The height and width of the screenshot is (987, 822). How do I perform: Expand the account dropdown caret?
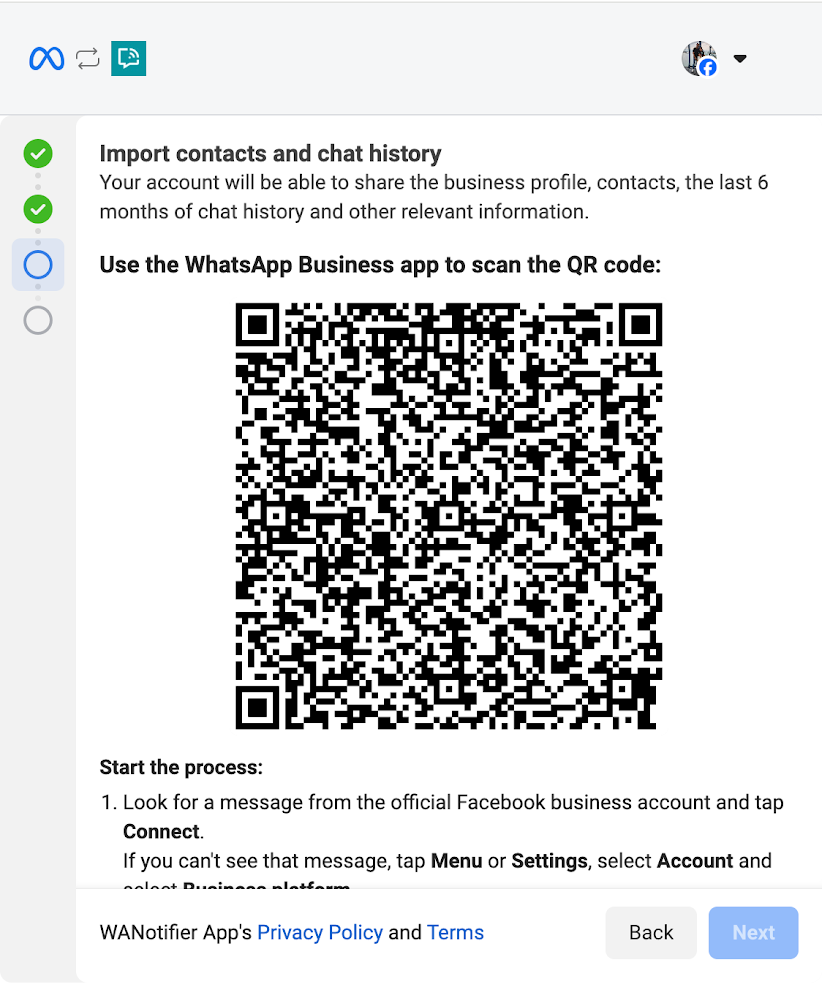(x=740, y=59)
